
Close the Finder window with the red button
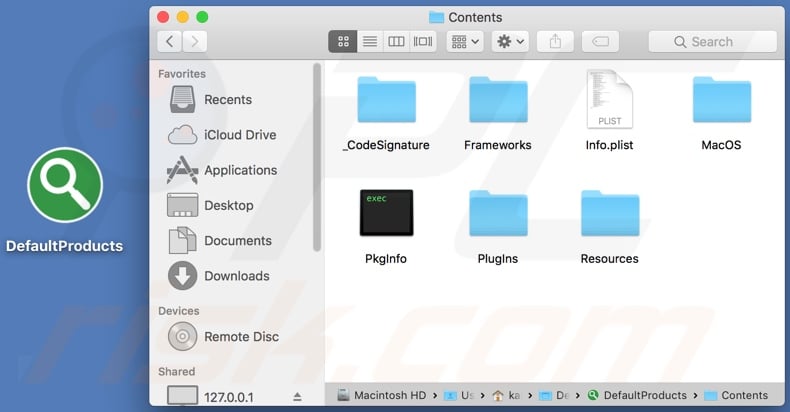(x=163, y=17)
